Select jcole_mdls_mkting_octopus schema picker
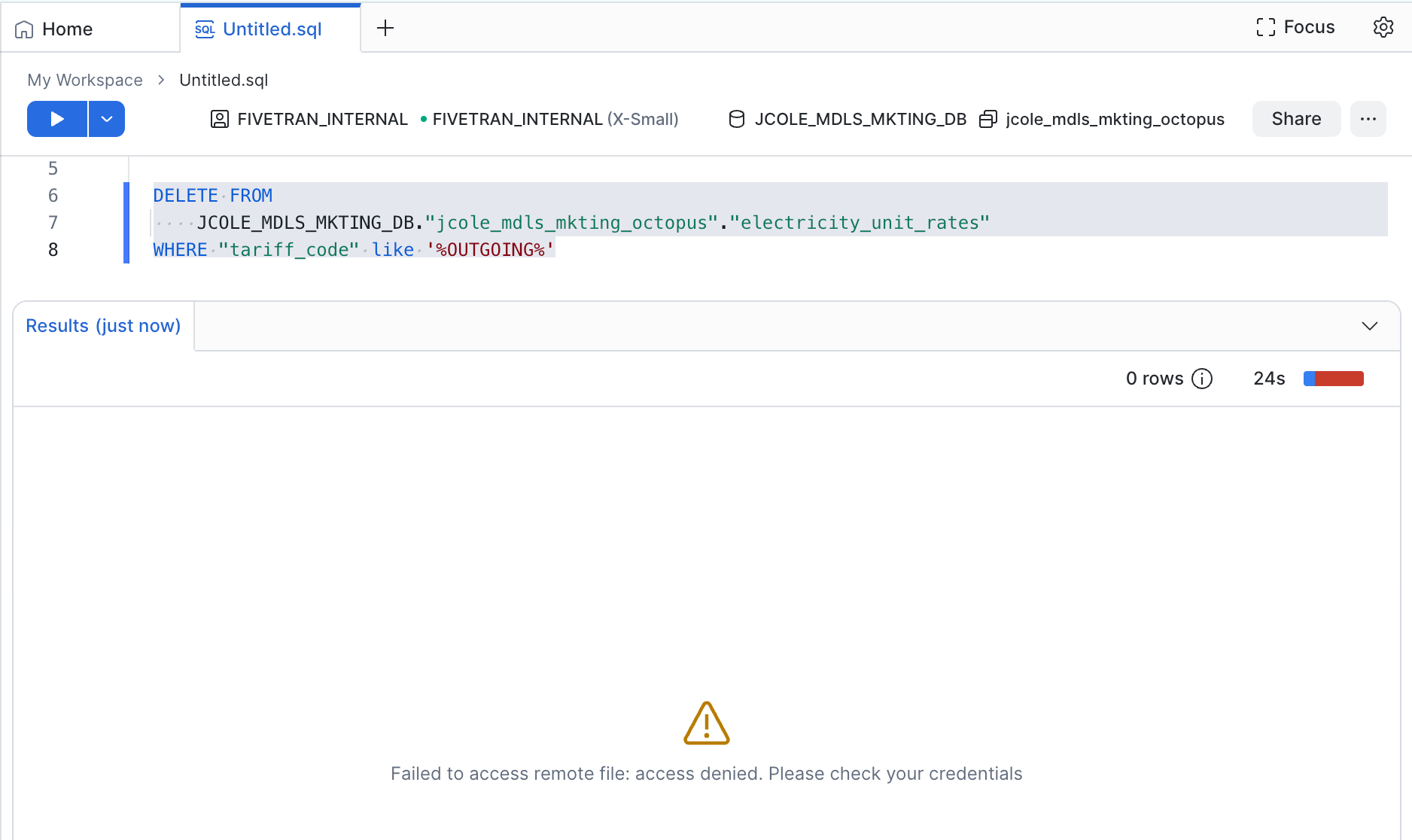 tap(1102, 119)
